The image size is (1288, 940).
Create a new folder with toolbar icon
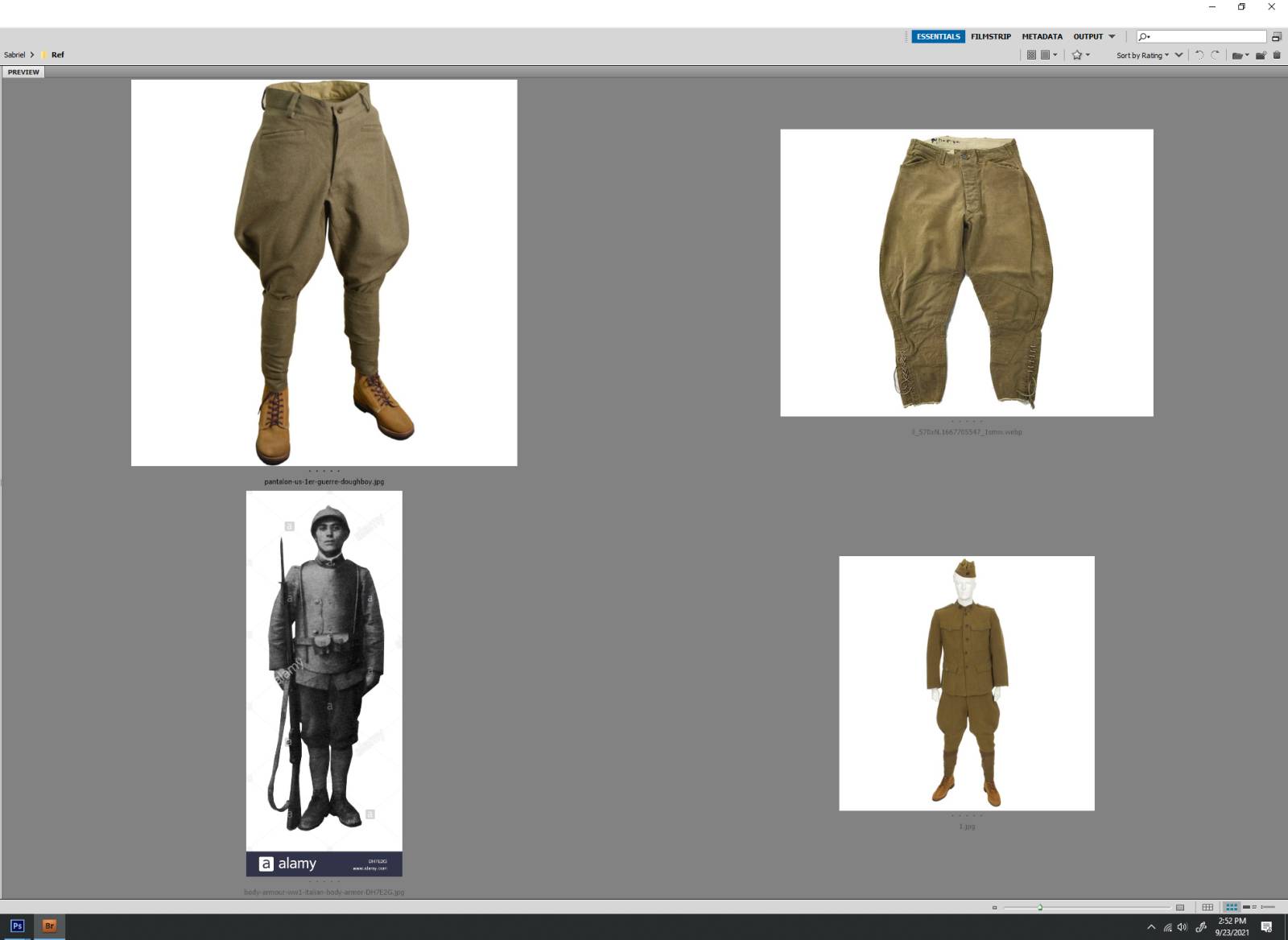1261,55
